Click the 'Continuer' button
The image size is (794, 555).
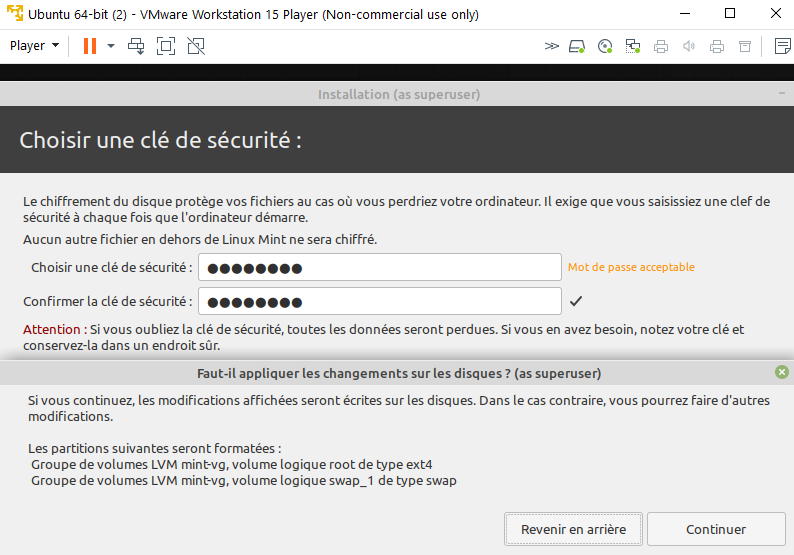pyautogui.click(x=716, y=529)
